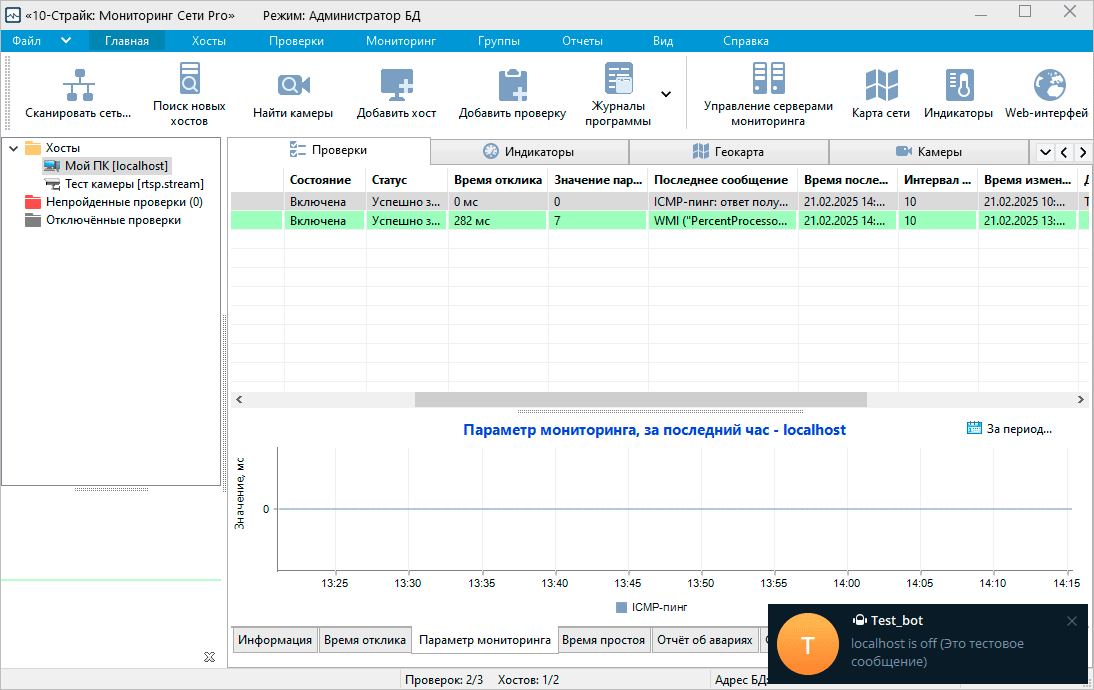Open the Network map icon
Viewport: 1094px width, 690px height.
881,85
